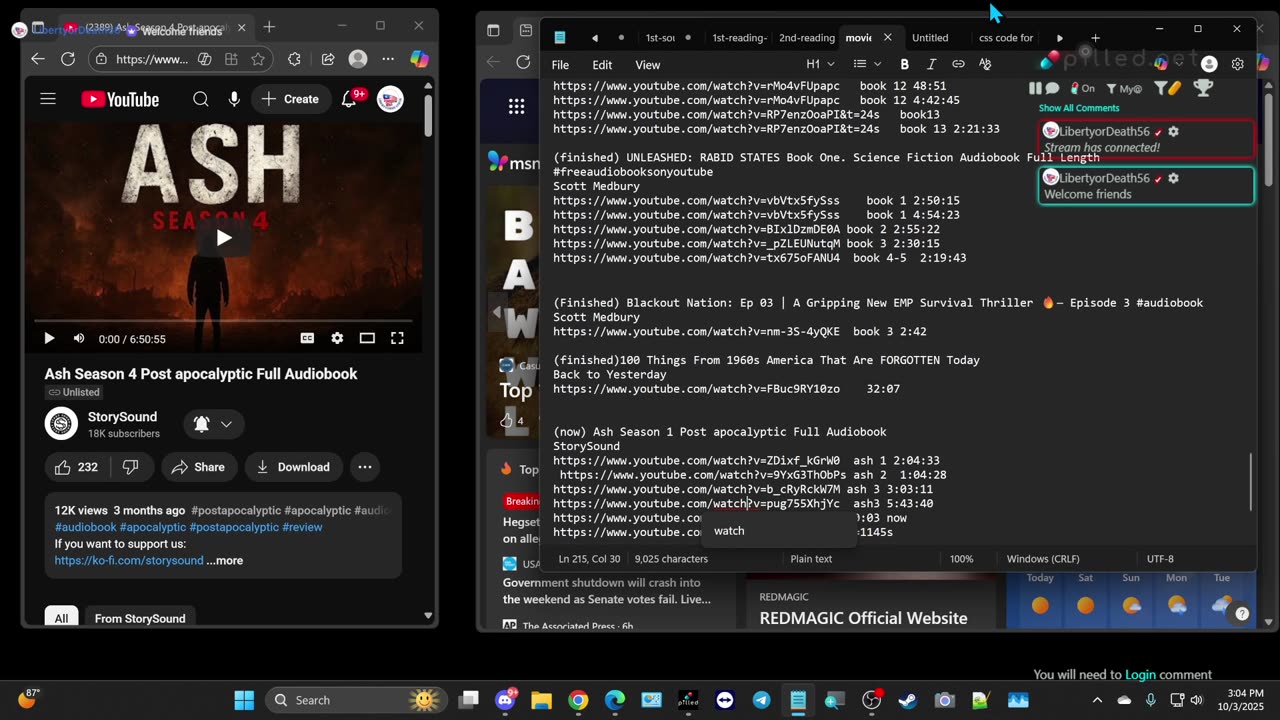Open Google Chrome from the taskbar
The image size is (1280, 720).
click(578, 700)
